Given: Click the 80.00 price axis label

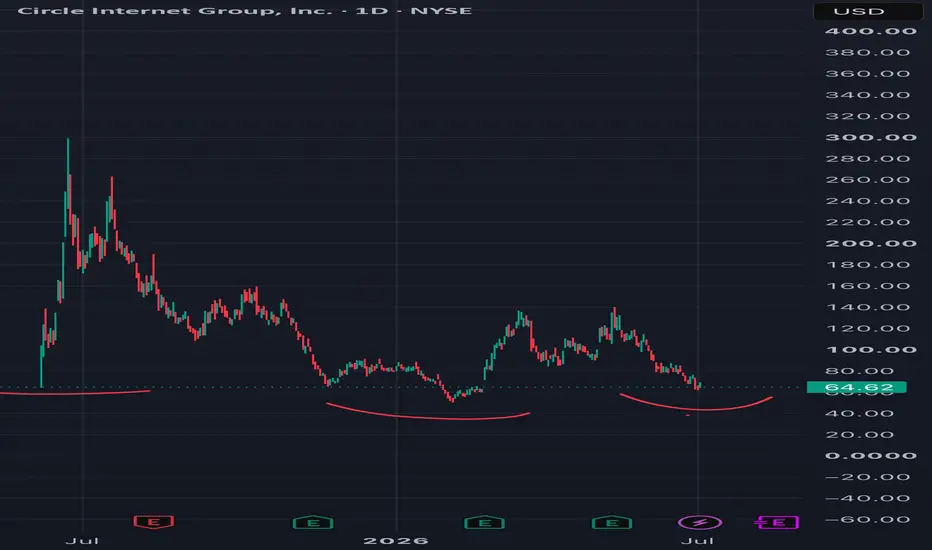Looking at the screenshot, I should [860, 371].
